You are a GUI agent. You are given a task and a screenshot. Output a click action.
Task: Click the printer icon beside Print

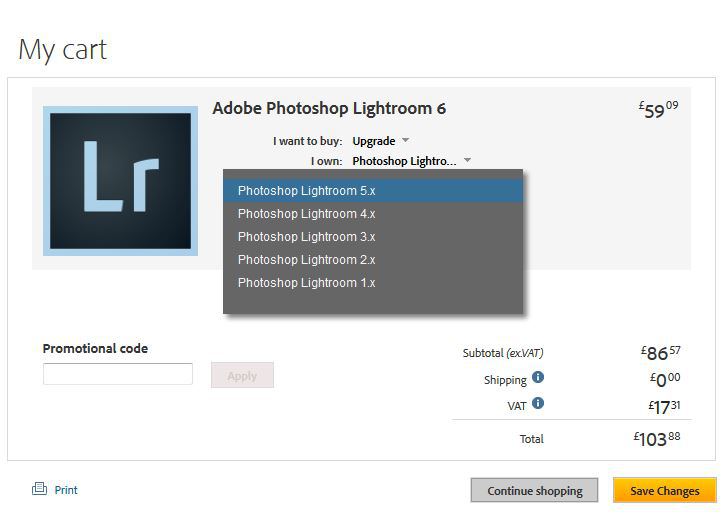click(x=39, y=489)
